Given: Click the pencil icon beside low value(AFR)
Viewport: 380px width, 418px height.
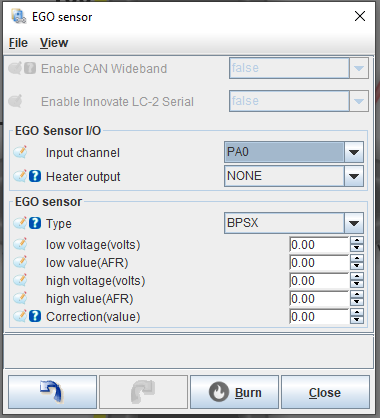Looking at the screenshot, I should point(20,262).
